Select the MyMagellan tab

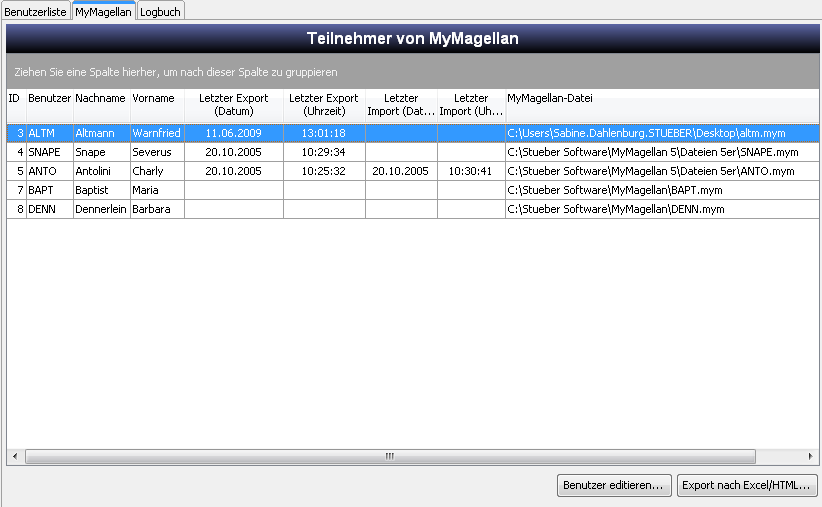coord(103,11)
